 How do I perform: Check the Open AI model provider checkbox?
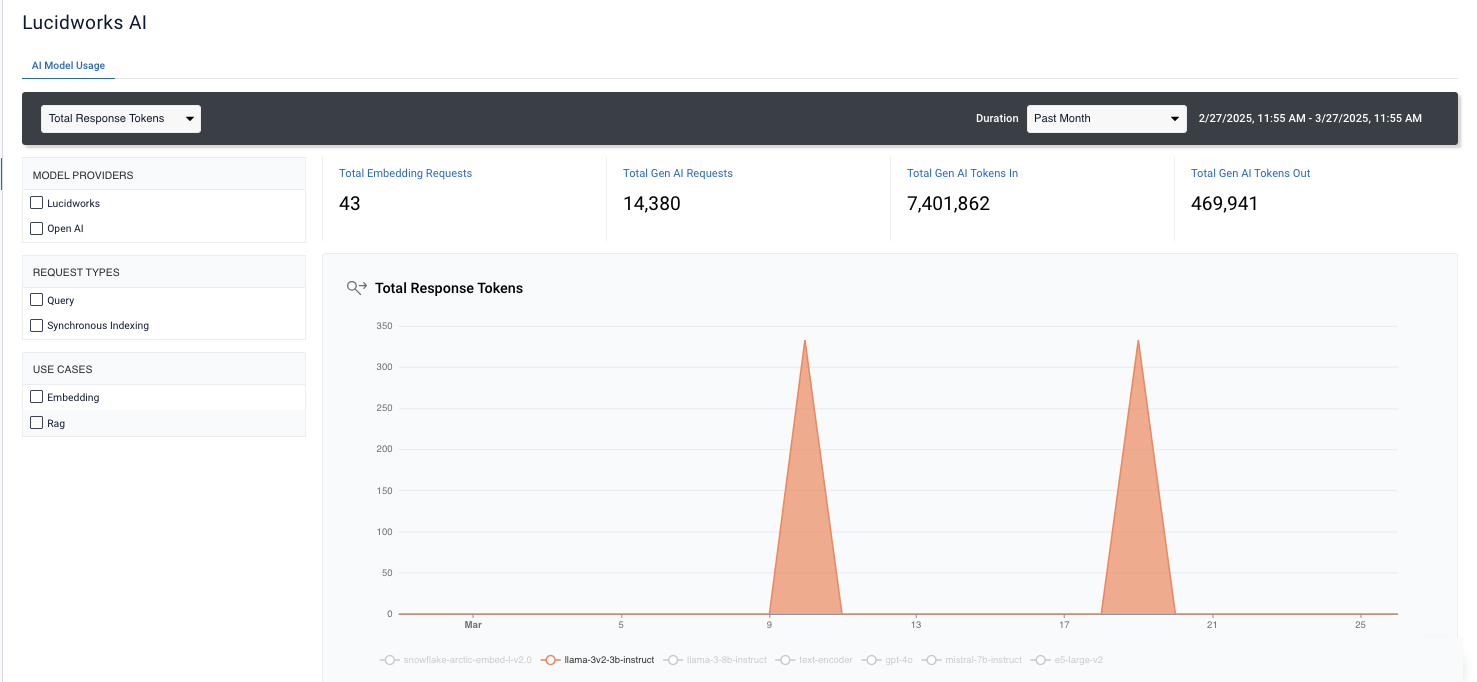37,228
